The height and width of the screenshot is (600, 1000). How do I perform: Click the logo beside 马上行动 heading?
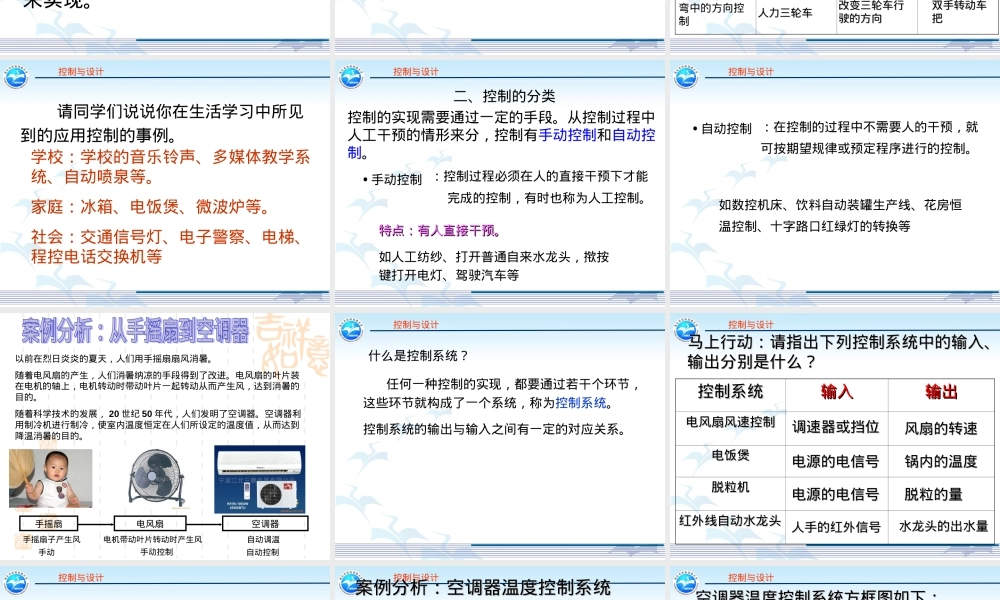(686, 330)
